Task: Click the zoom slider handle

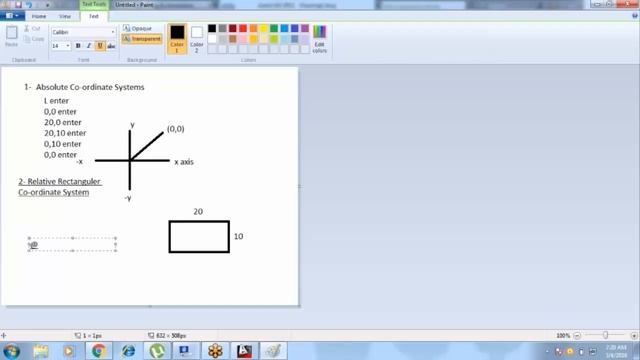Action: tap(605, 335)
